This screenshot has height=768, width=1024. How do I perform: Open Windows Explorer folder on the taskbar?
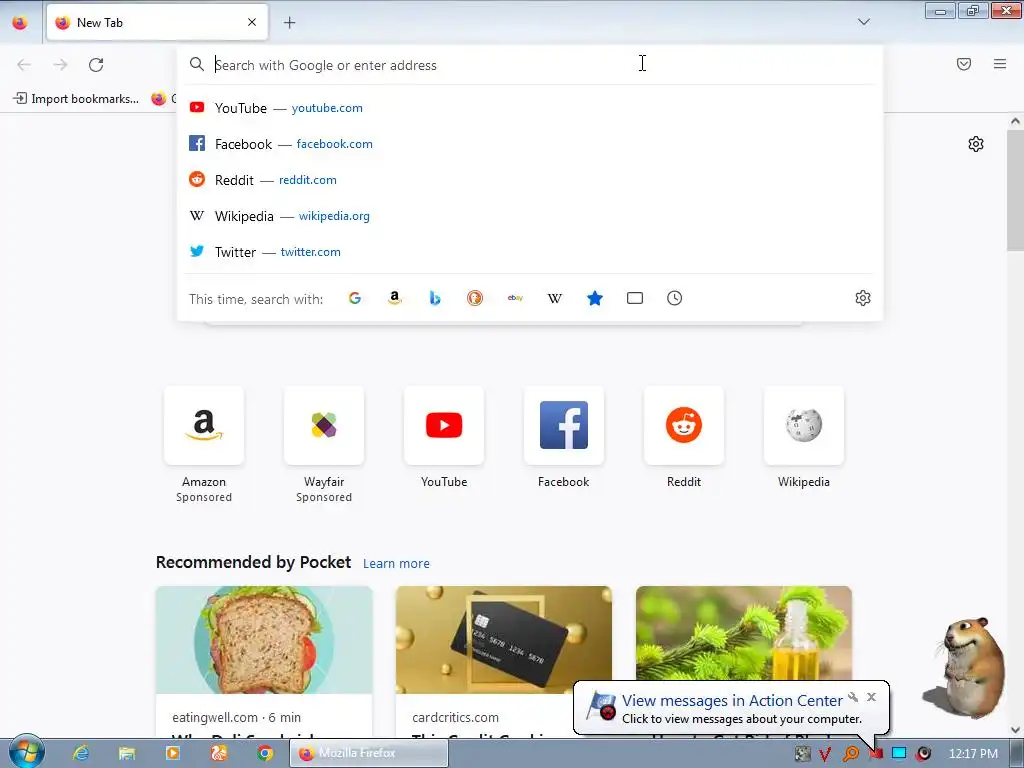click(127, 753)
